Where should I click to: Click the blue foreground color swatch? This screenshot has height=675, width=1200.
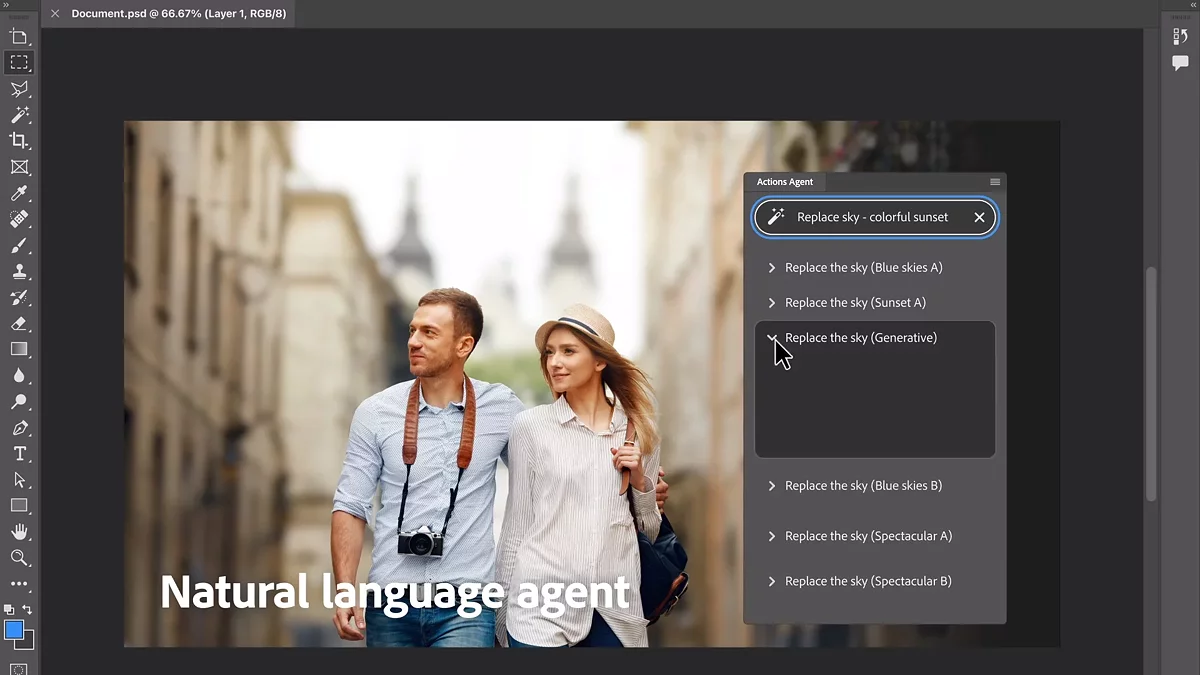14,630
